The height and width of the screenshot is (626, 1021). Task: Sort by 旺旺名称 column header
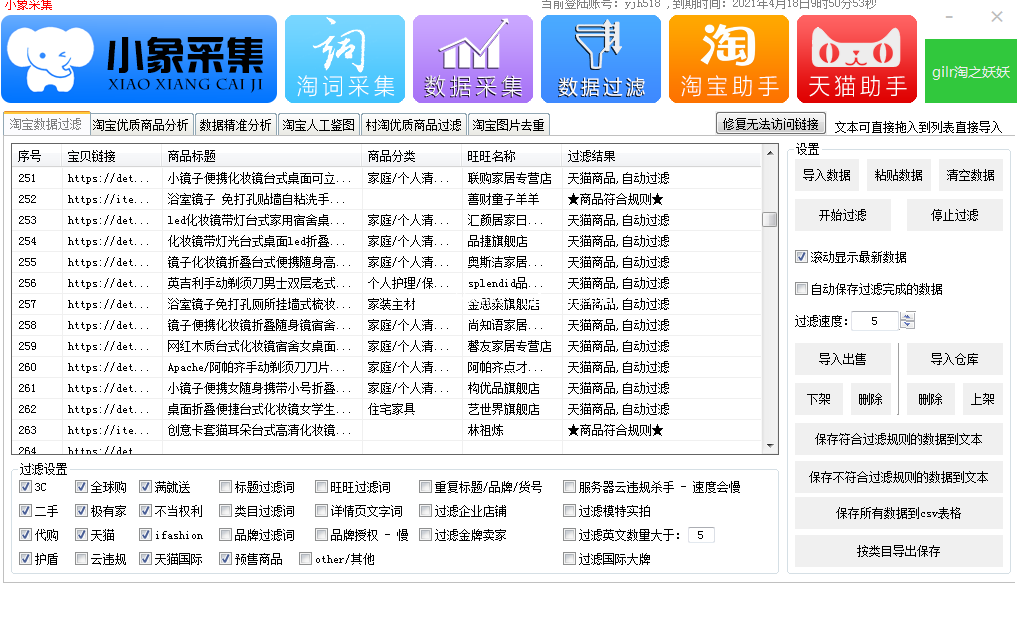[x=511, y=156]
